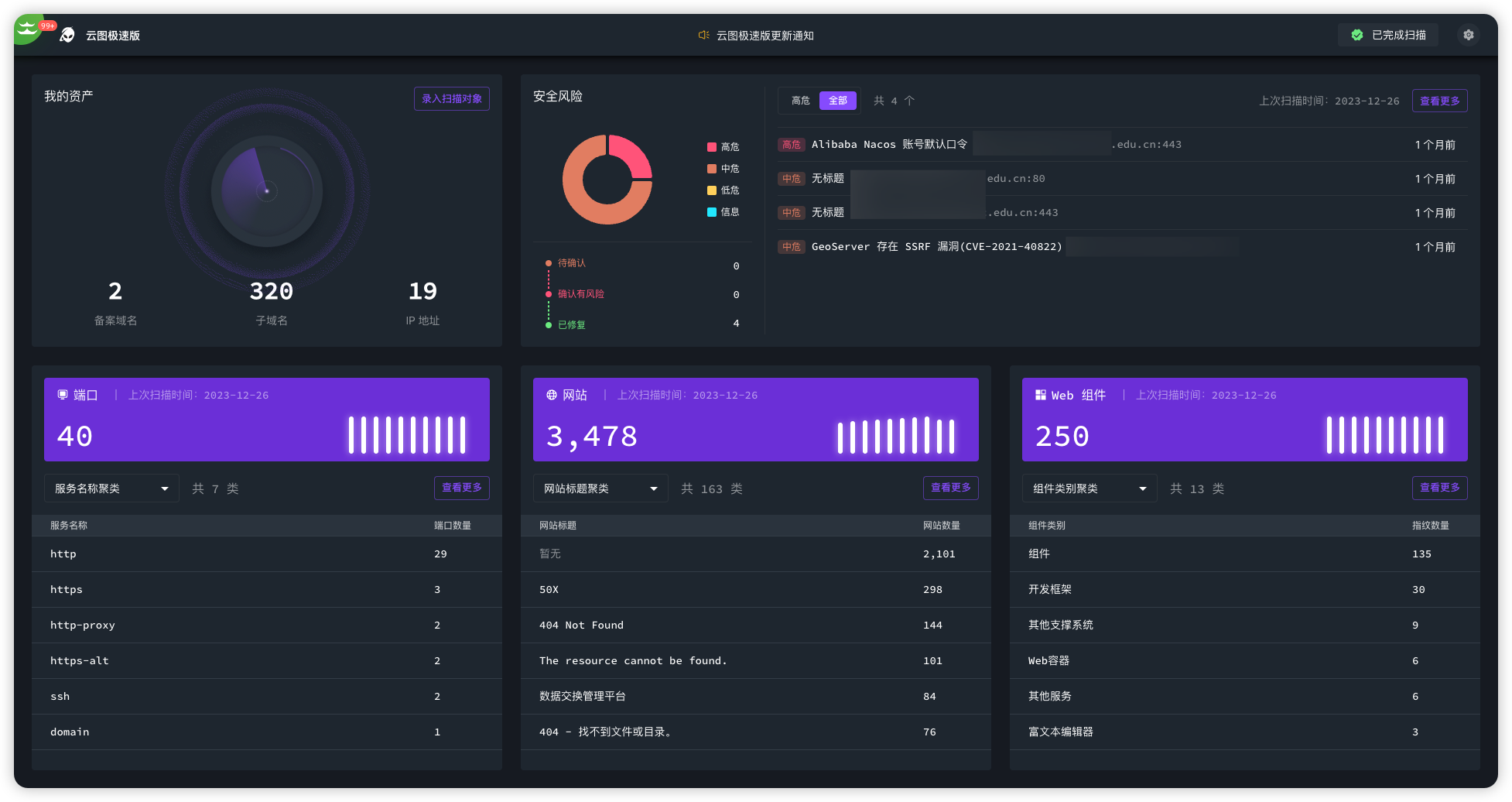
Task: Click the low risk yellow color swatch
Action: (x=712, y=190)
